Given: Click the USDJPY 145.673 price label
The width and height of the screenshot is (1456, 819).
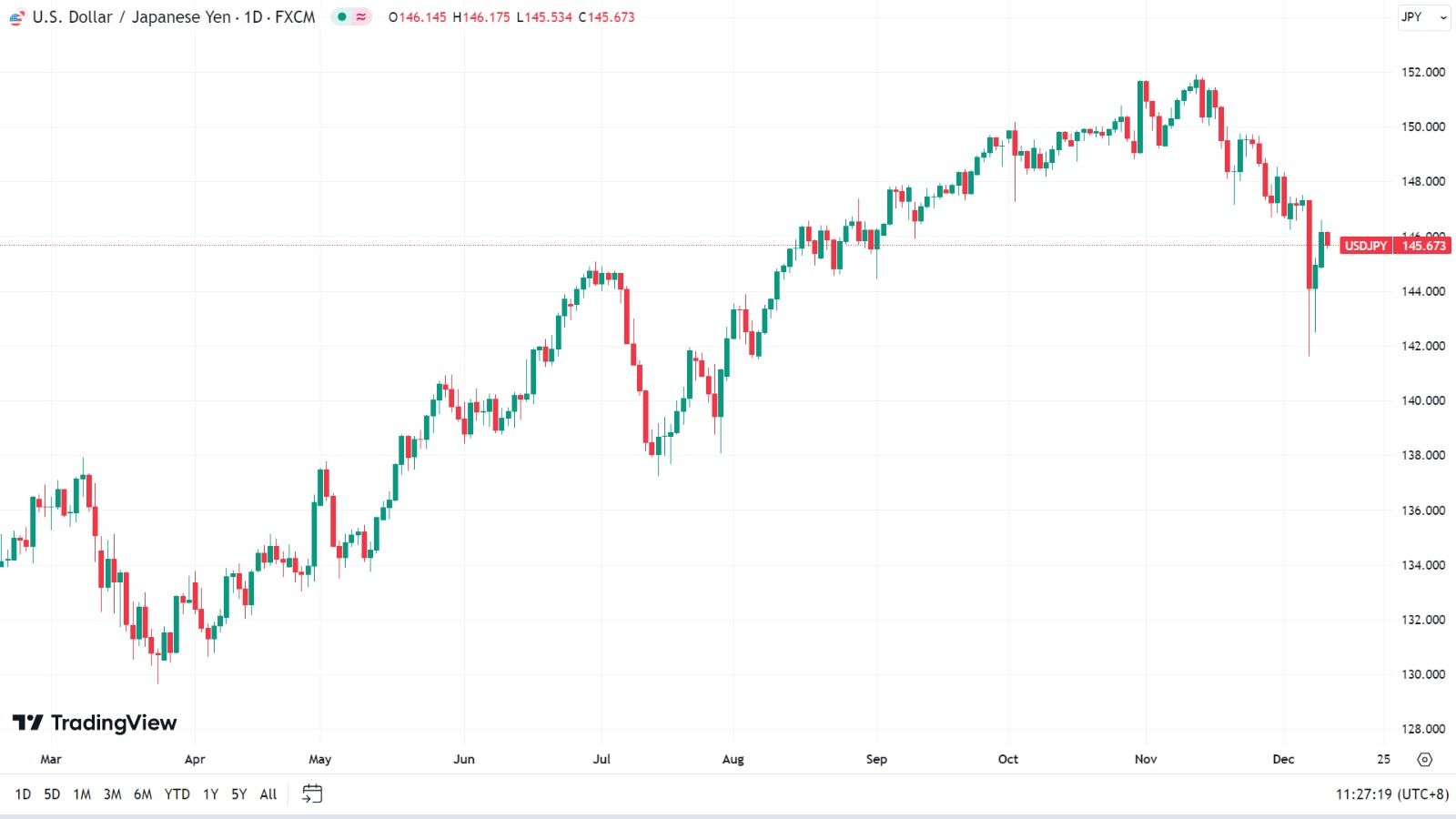Looking at the screenshot, I should click(1396, 246).
